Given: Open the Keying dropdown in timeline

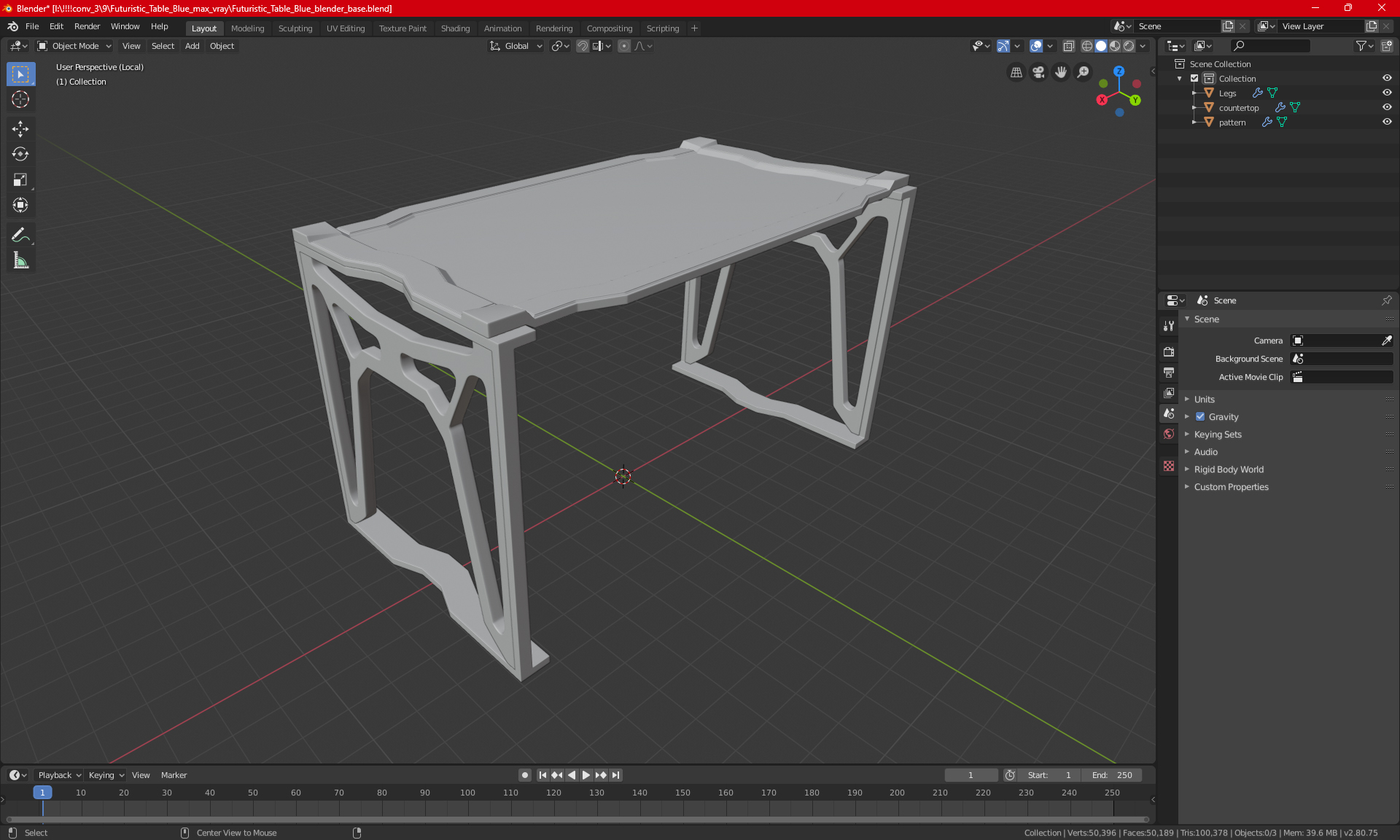Looking at the screenshot, I should 106,775.
